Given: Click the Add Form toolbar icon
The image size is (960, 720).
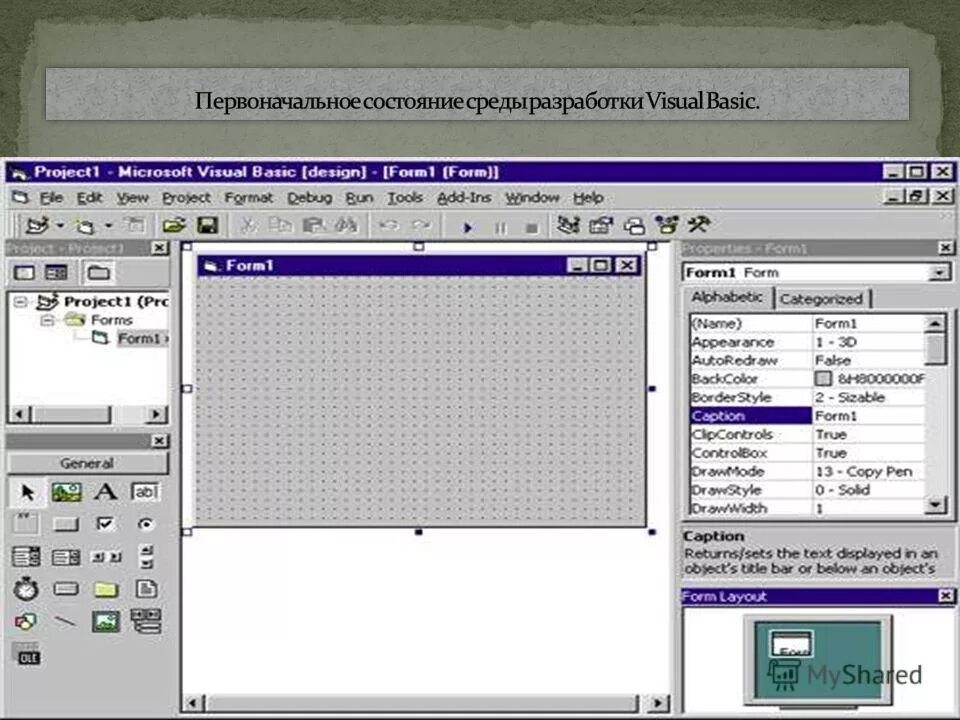Looking at the screenshot, I should 85,226.
